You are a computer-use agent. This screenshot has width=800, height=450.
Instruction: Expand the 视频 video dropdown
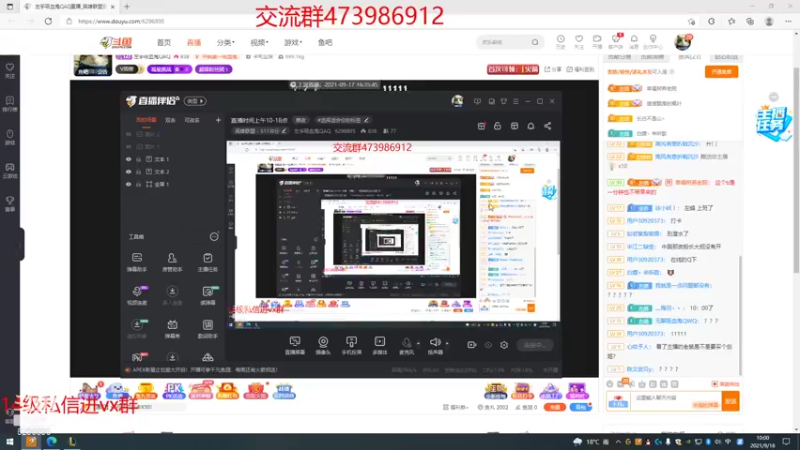(259, 42)
